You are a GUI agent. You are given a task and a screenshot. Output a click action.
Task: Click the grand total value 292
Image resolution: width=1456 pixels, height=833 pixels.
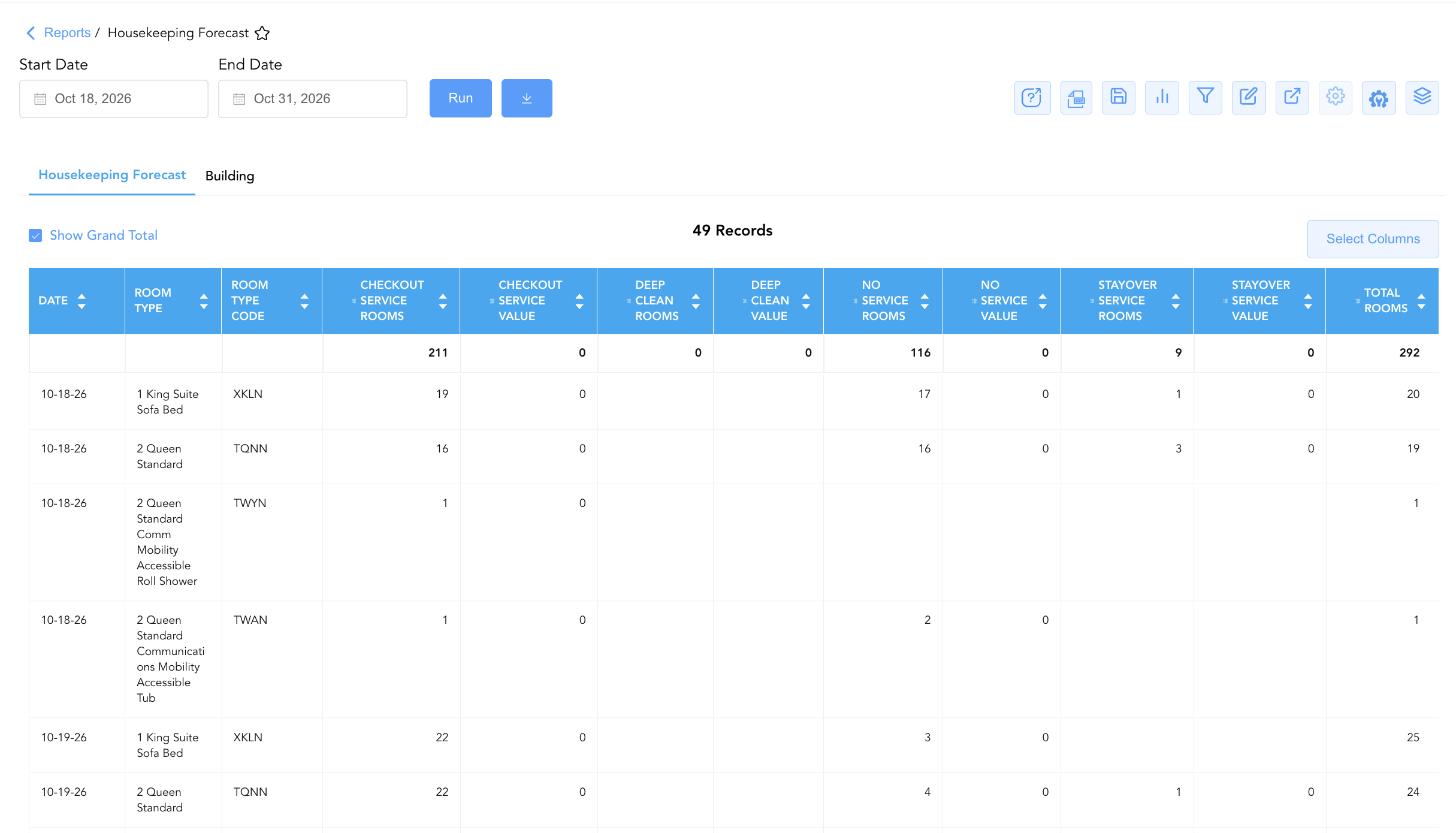coord(1409,353)
